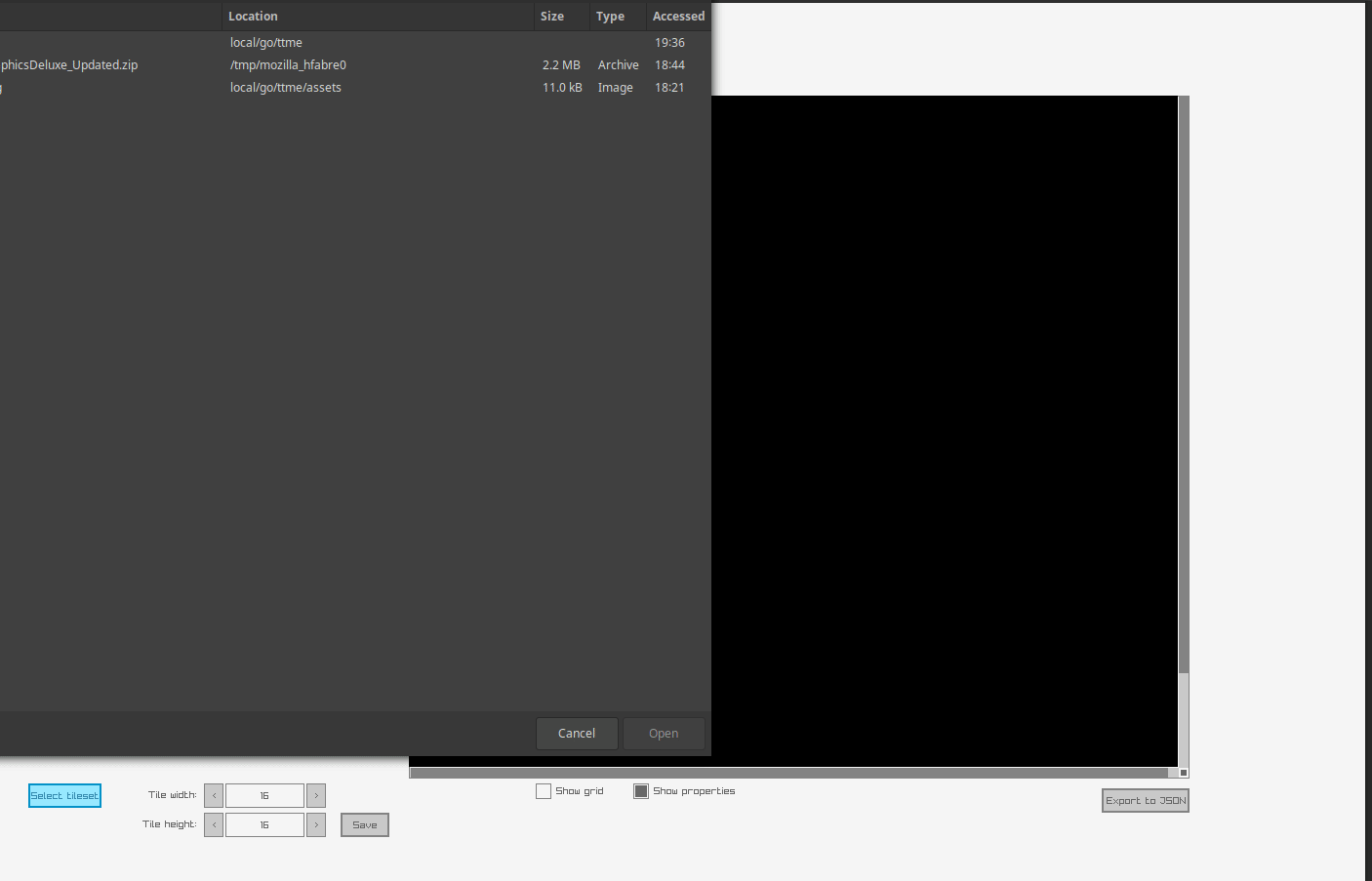Screen dimensions: 1372x881
Task: Increase tile width with right arrow
Action: pos(316,796)
